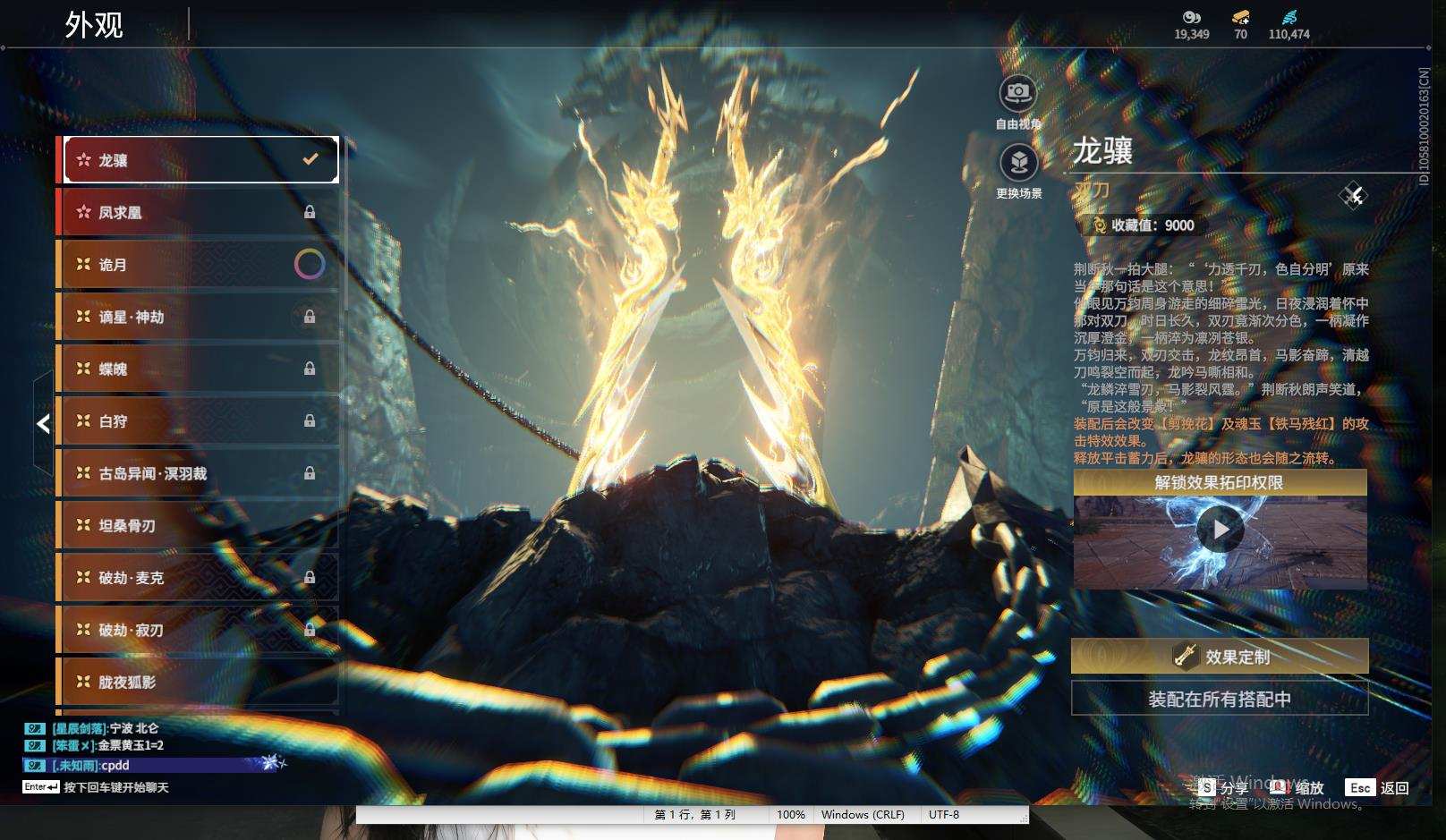The width and height of the screenshot is (1446, 840).
Task: Pick the 破劫·寂刃 skin
Action: pyautogui.click(x=198, y=630)
